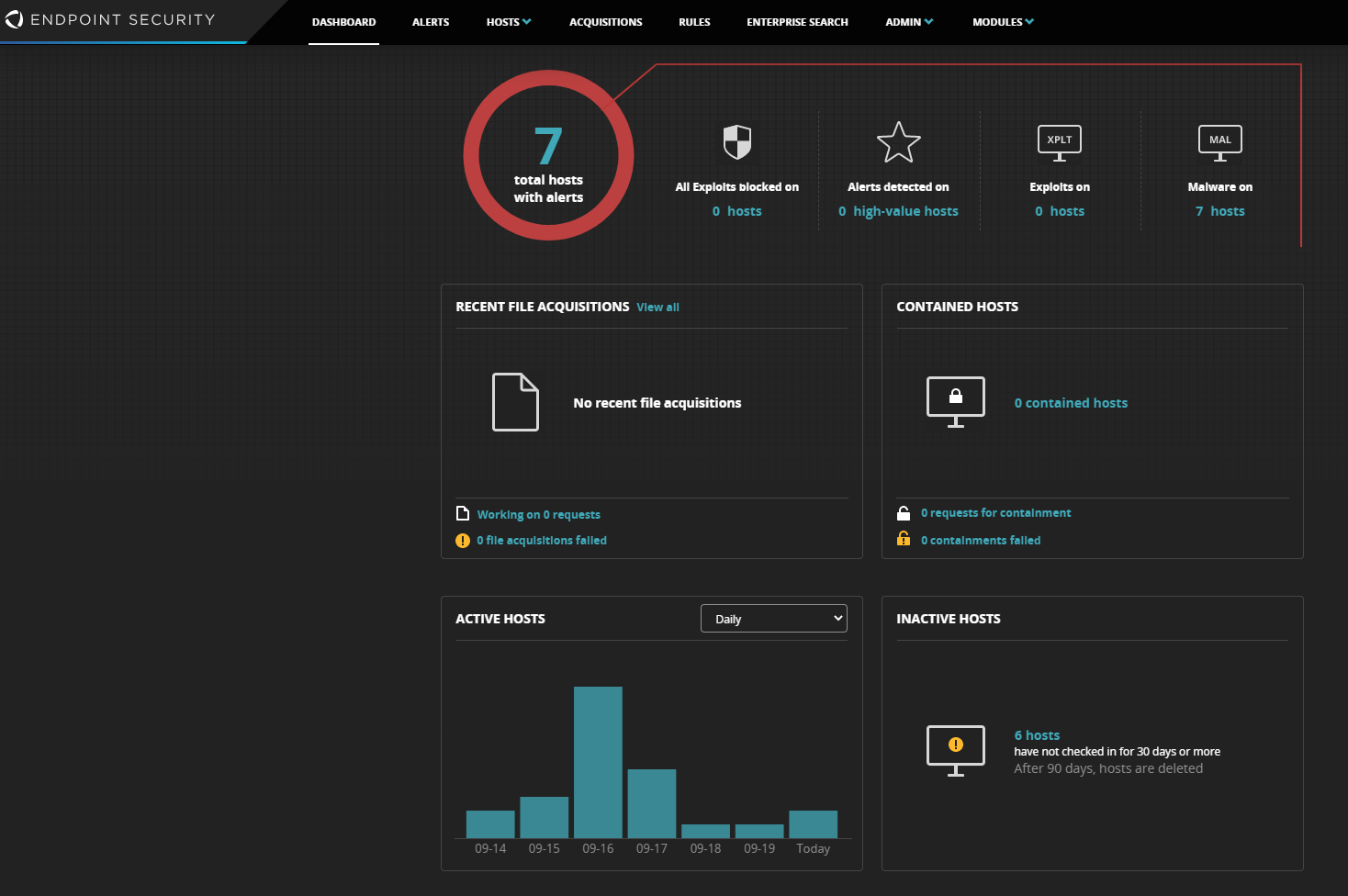Click the inactive hosts warning monitor icon

coord(955,750)
